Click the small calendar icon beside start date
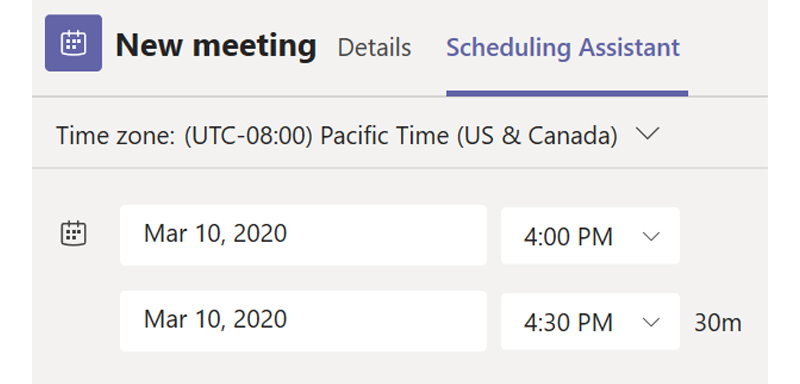Viewport: 800px width, 384px height. coord(74,234)
